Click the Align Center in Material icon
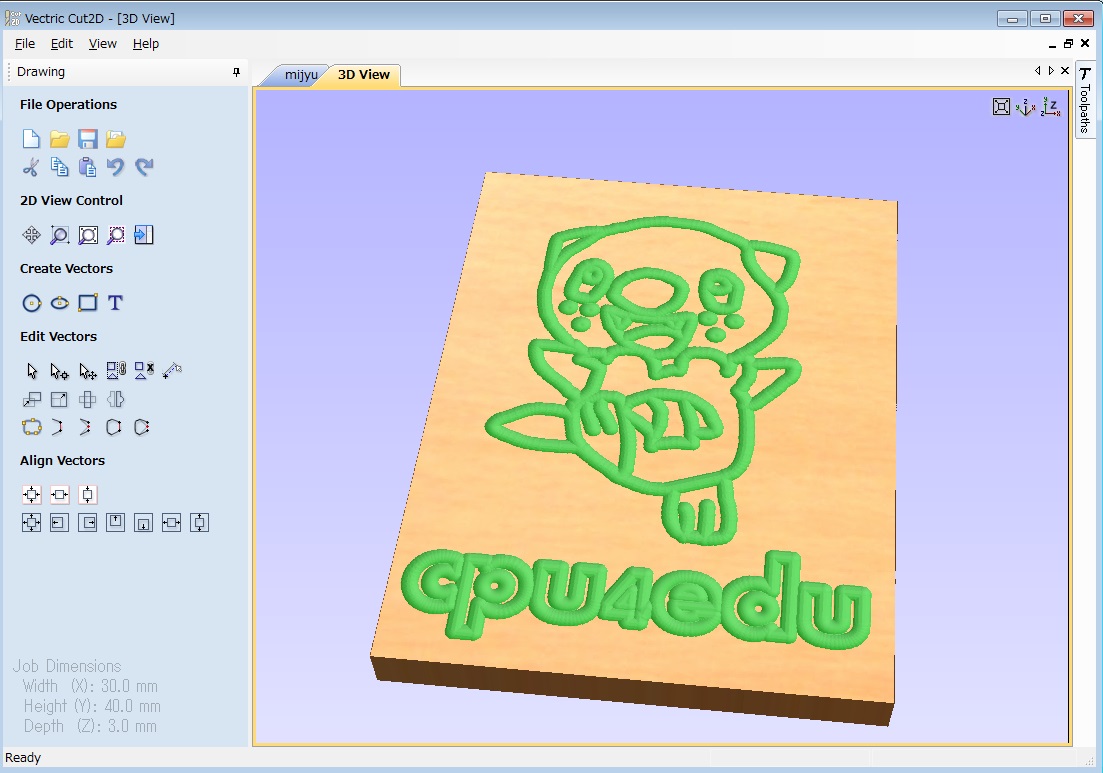 click(32, 495)
